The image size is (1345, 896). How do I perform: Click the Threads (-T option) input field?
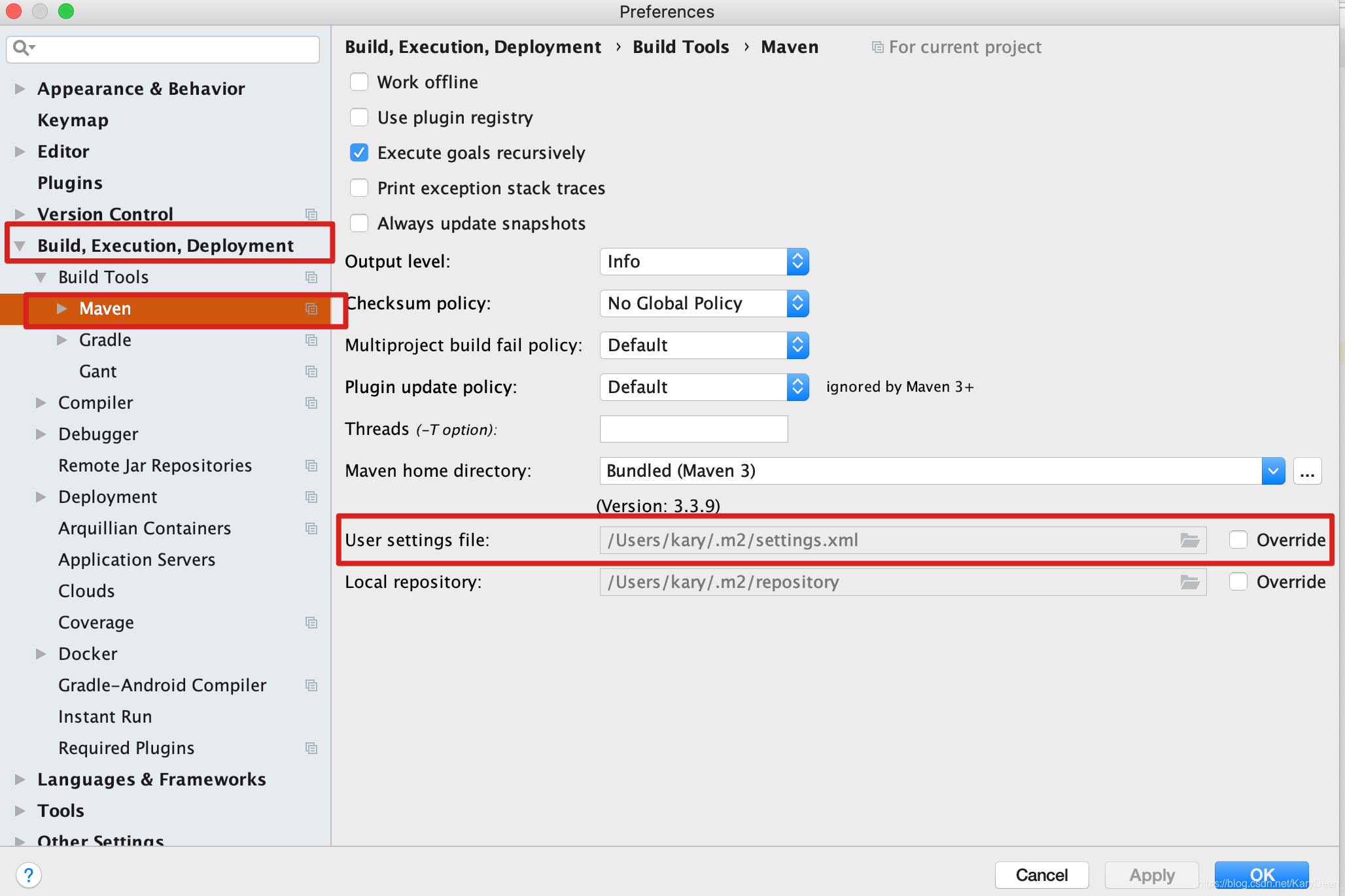(693, 429)
